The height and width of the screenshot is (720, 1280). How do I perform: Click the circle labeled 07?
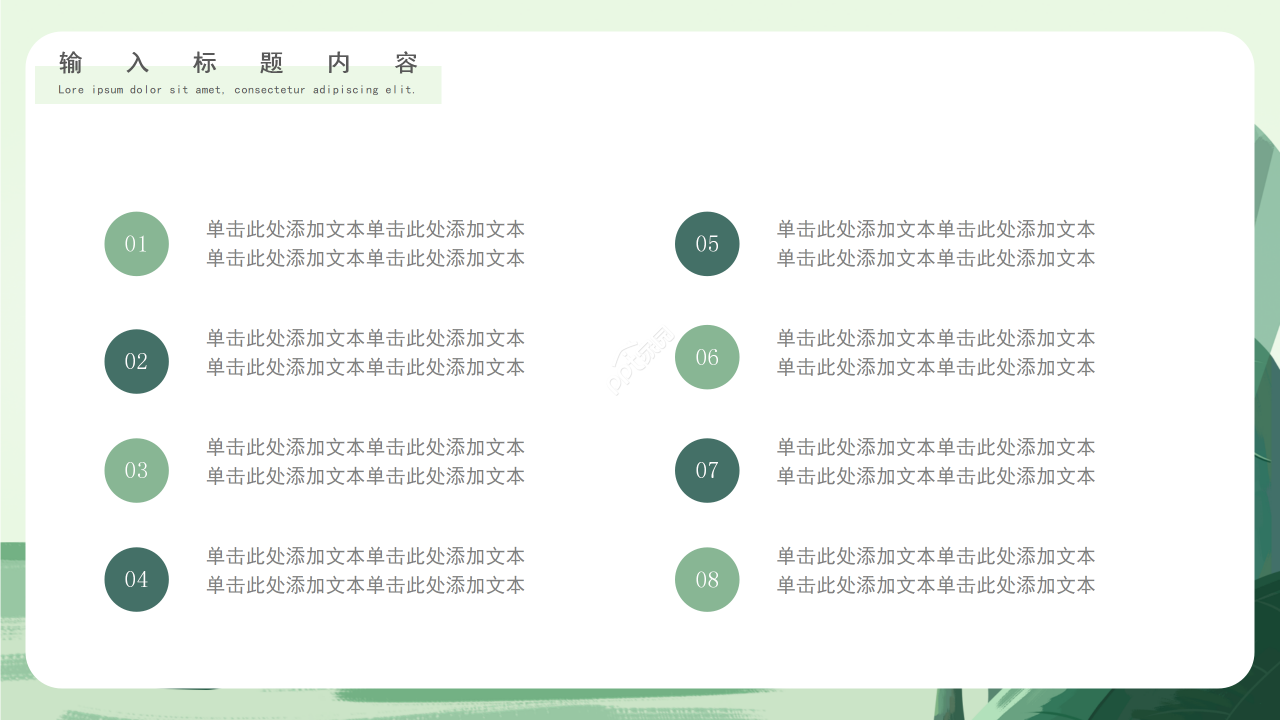click(707, 470)
